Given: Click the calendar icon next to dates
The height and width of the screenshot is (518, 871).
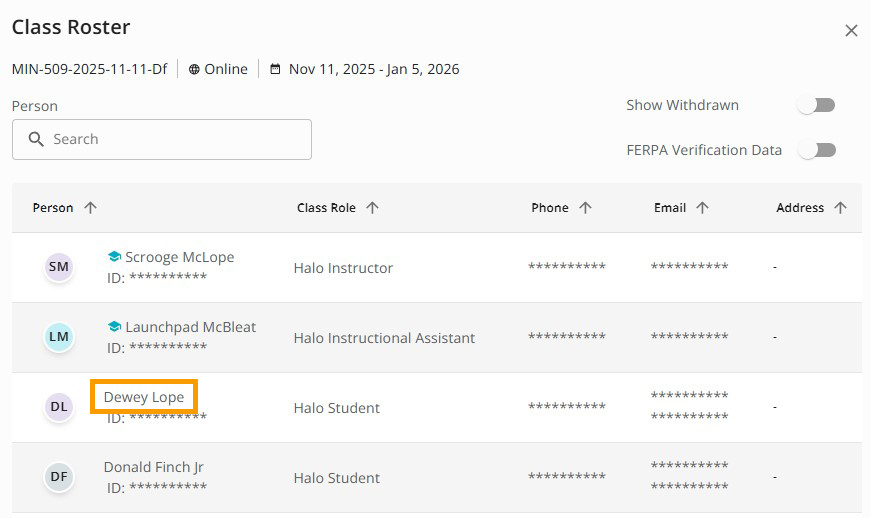Looking at the screenshot, I should tap(275, 70).
